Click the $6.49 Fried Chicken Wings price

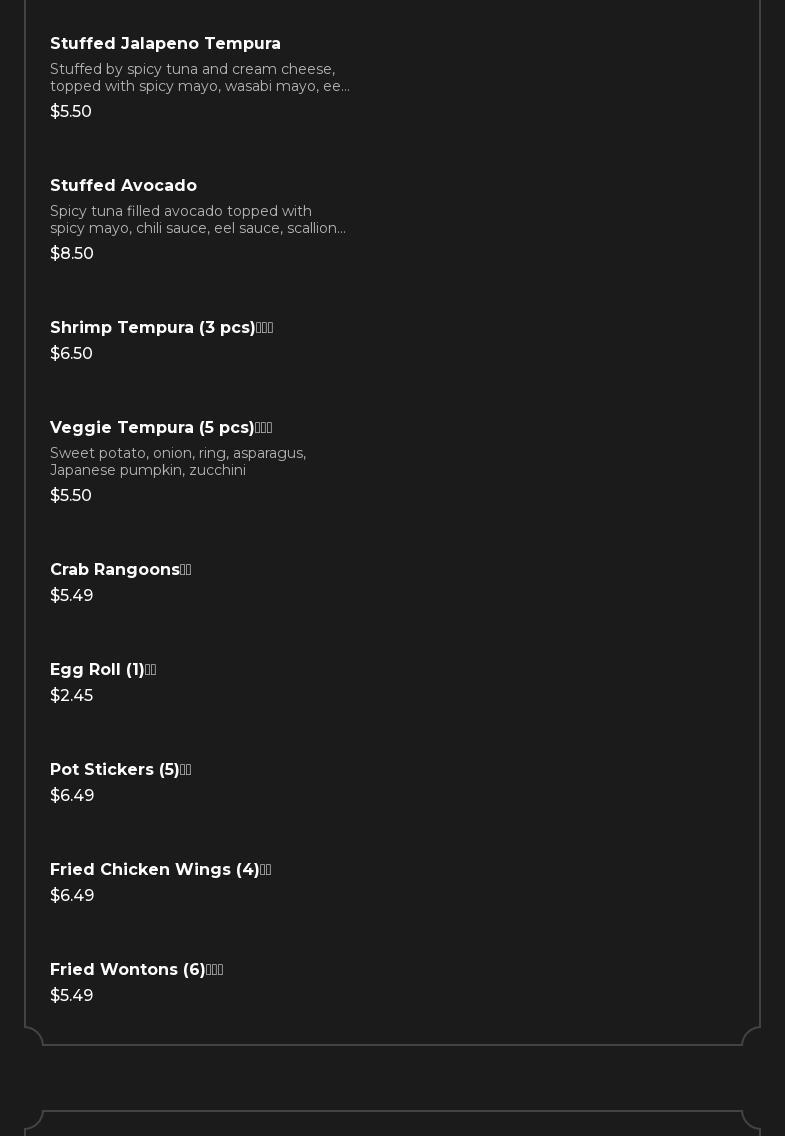click(x=72, y=895)
